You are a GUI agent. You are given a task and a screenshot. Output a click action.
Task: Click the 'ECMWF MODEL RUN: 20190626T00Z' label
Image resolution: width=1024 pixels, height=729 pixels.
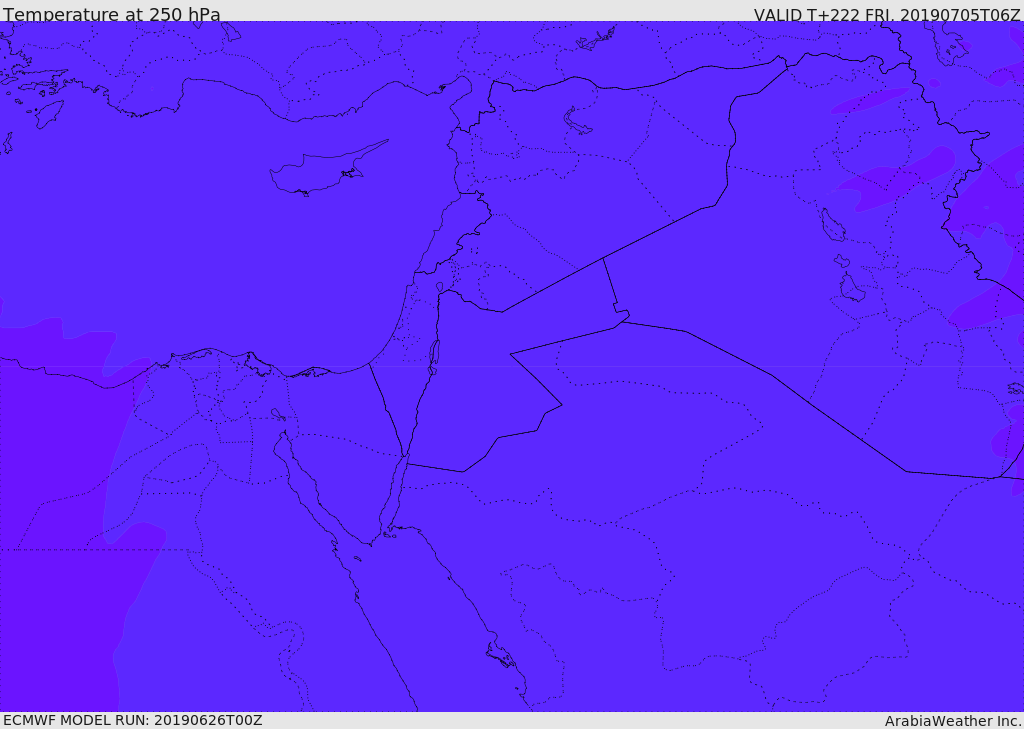[133, 720]
